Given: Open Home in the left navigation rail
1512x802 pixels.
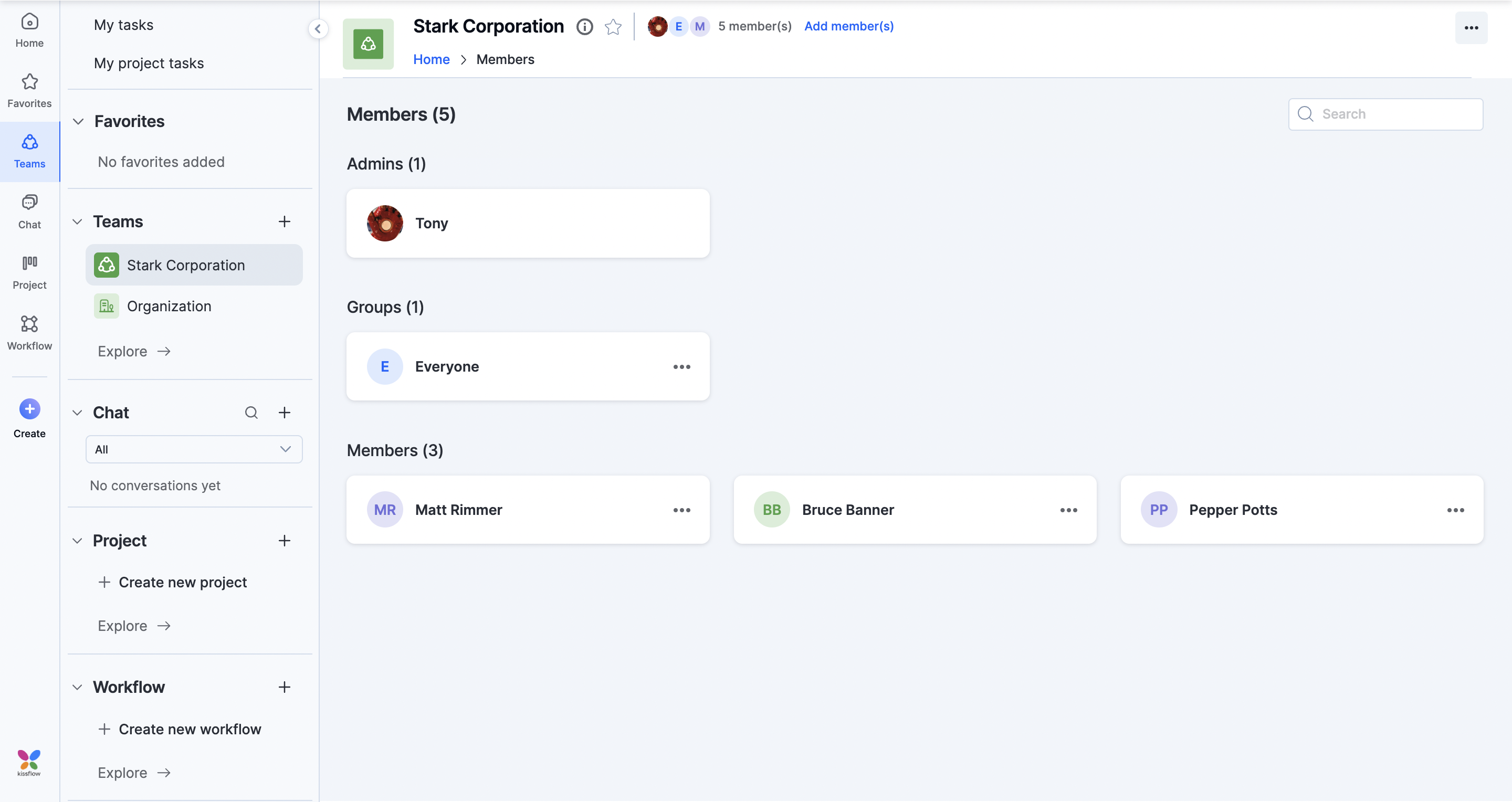Looking at the screenshot, I should [29, 30].
